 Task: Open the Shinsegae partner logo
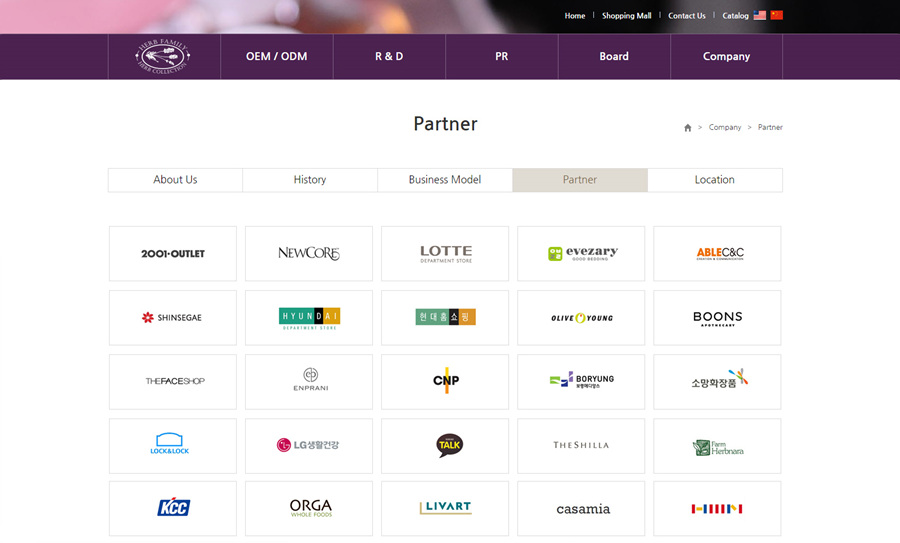pyautogui.click(x=173, y=317)
